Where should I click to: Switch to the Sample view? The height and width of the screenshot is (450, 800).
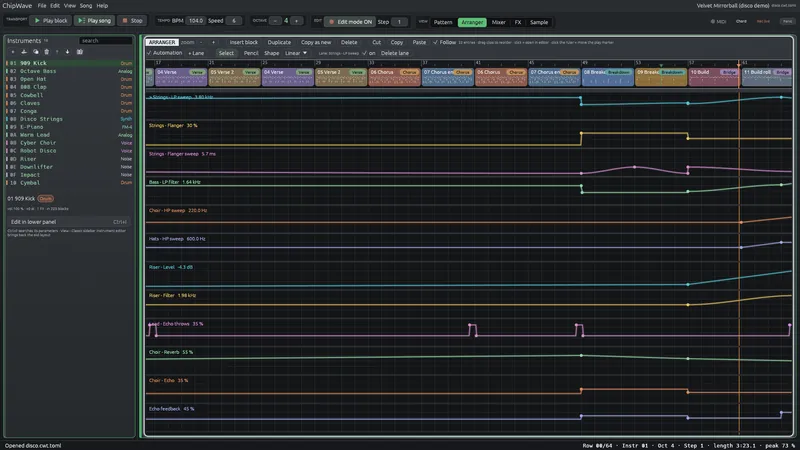tap(539, 22)
